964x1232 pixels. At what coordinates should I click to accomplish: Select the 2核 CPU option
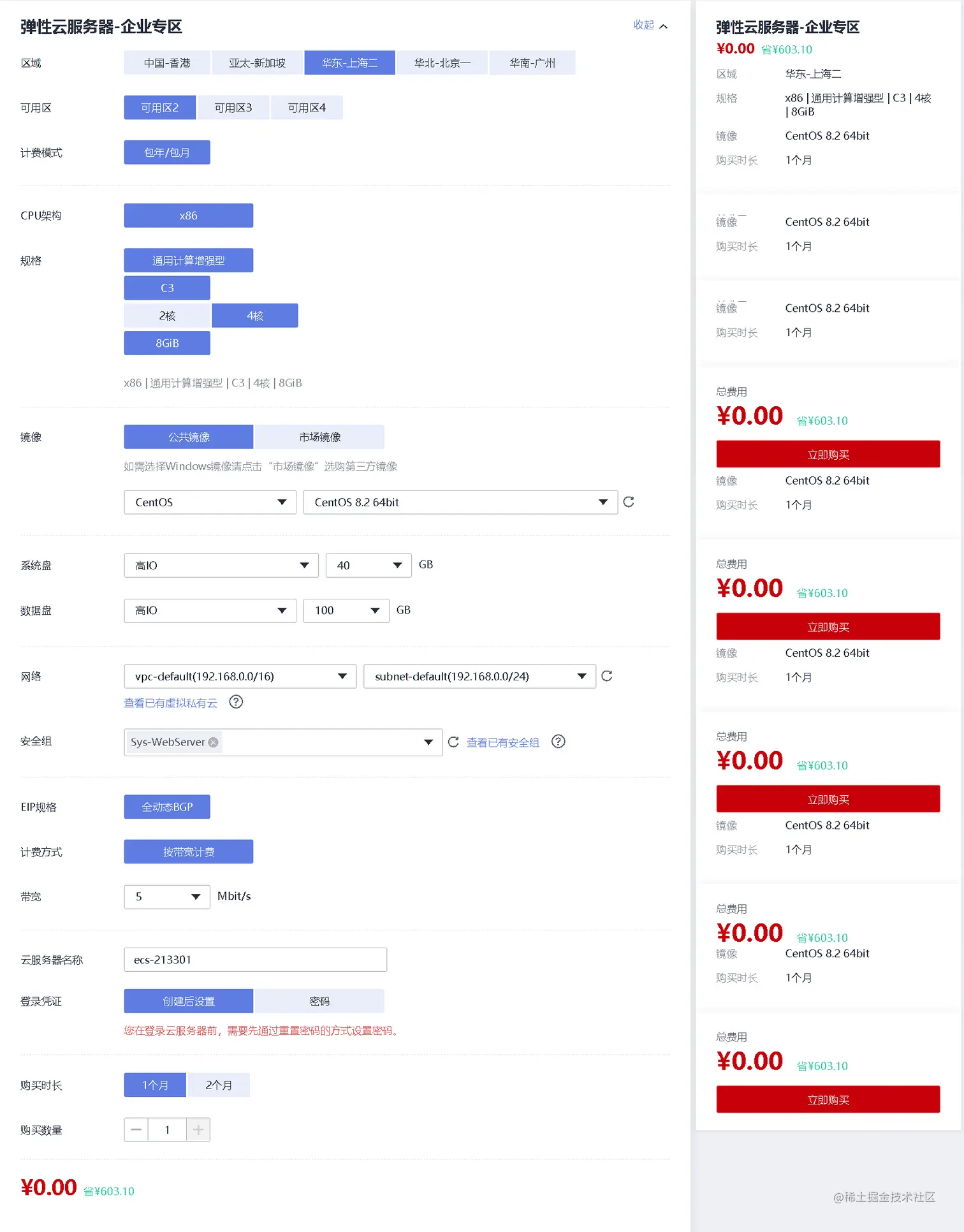[x=167, y=316]
